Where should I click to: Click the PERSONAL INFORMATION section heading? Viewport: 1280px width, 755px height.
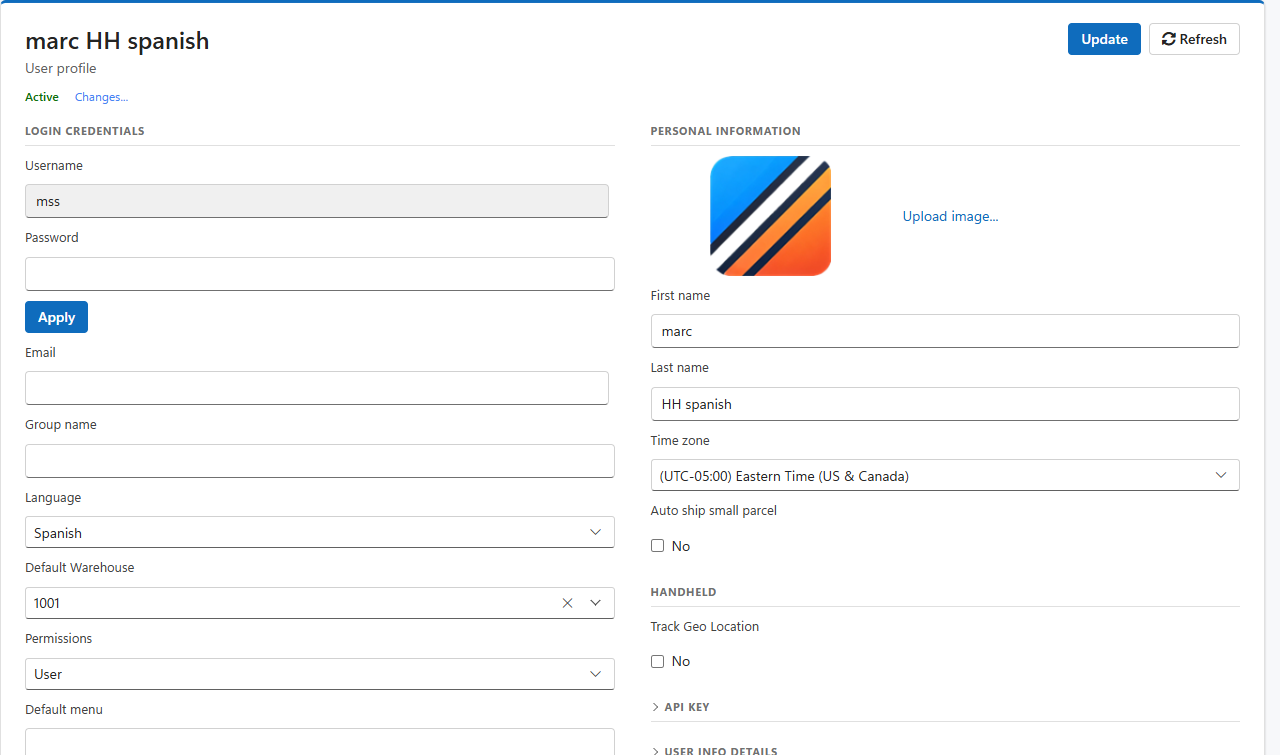726,131
